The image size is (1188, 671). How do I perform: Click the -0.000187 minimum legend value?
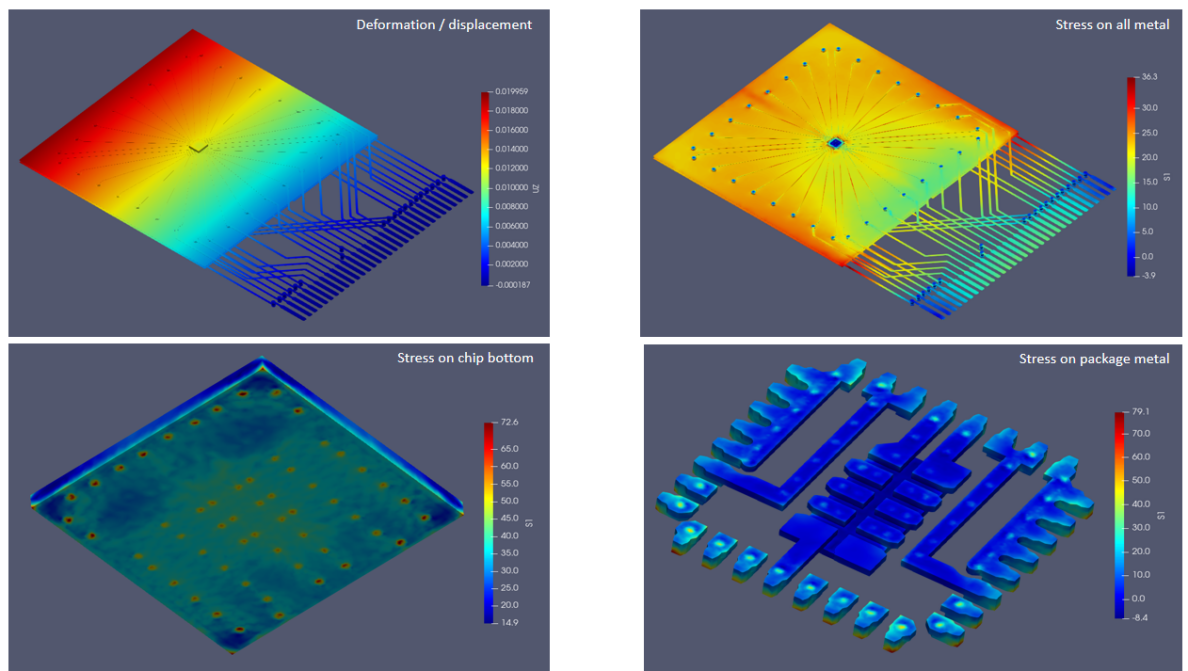[x=511, y=284]
